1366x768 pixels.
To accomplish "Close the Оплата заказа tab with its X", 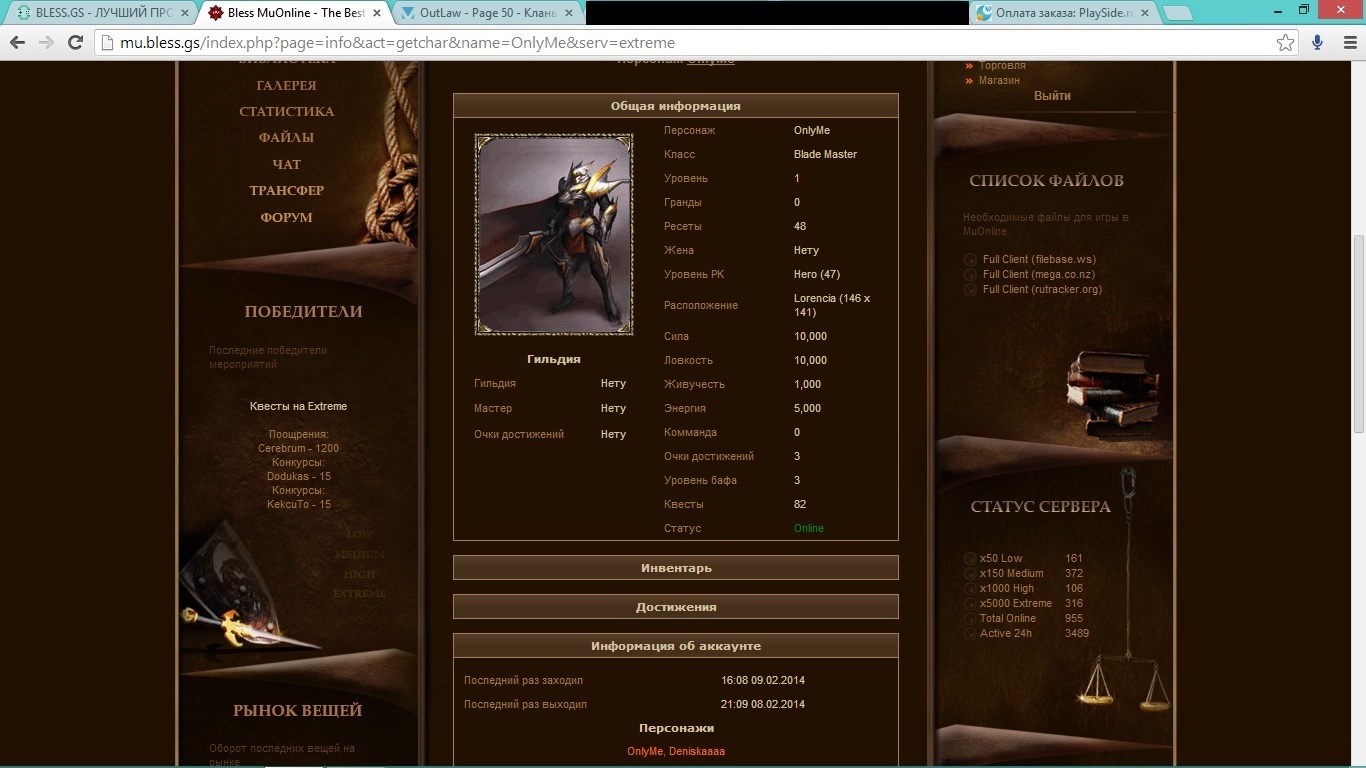I will (x=1146, y=14).
